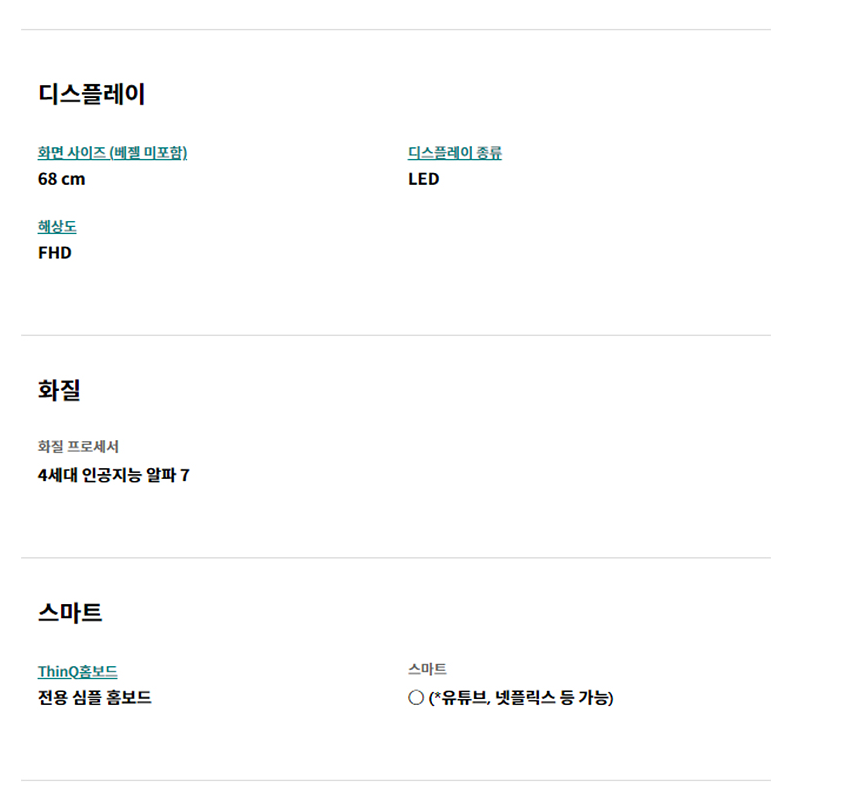This screenshot has width=866, height=794.
Task: Click the 스마트 section heading
Action: point(70,613)
